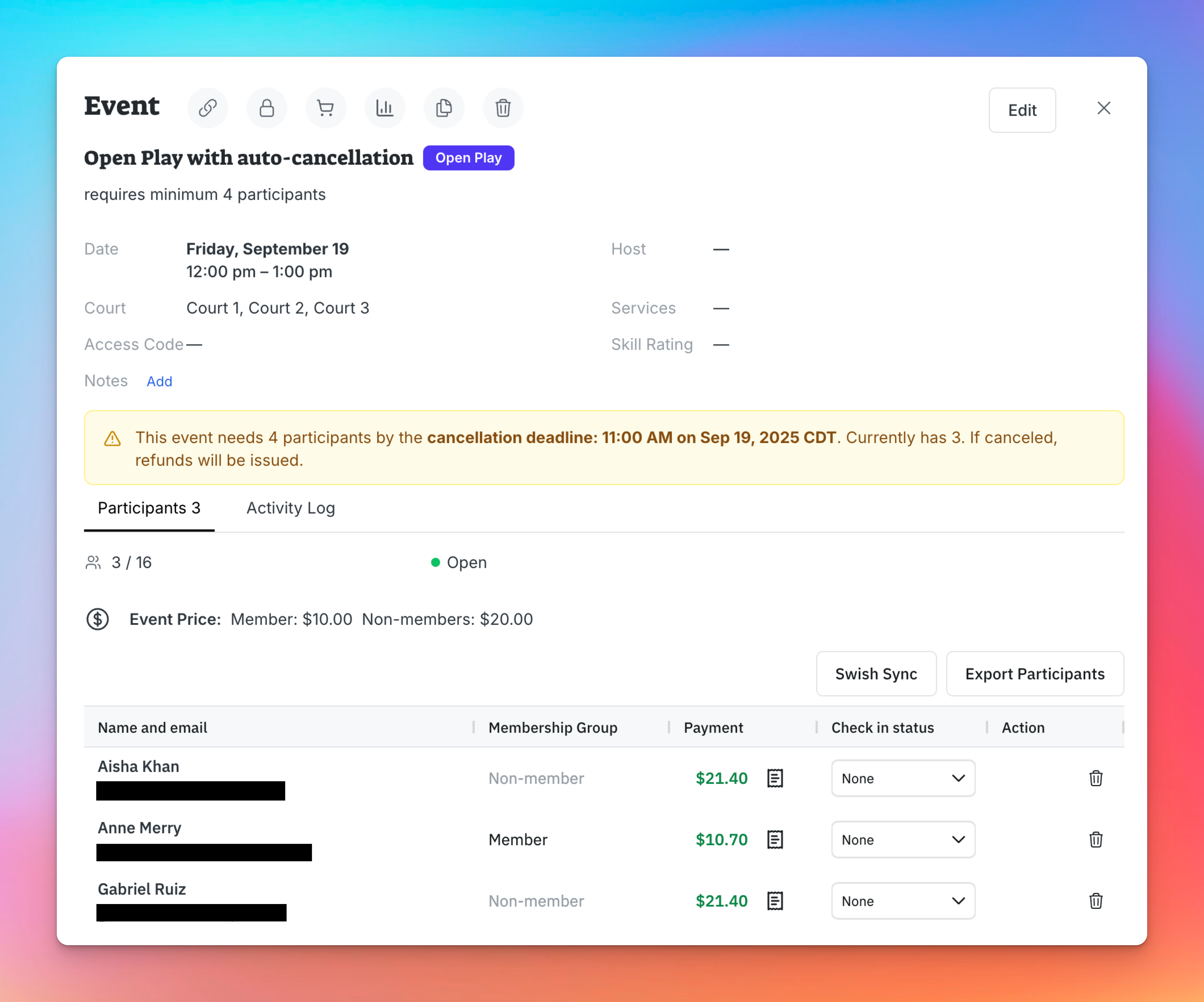Viewport: 1204px width, 1002px height.
Task: Click the Action column header
Action: (x=1023, y=727)
